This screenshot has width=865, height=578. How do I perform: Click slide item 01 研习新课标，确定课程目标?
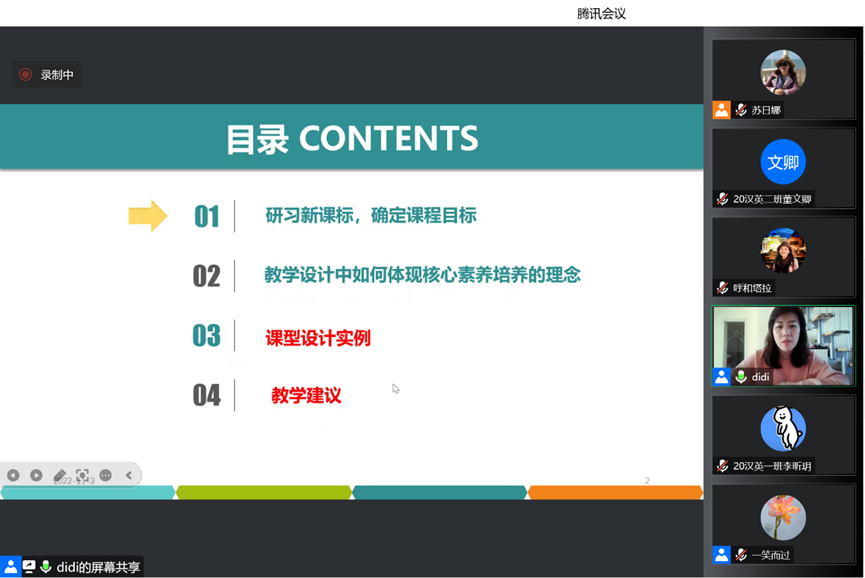[370, 215]
